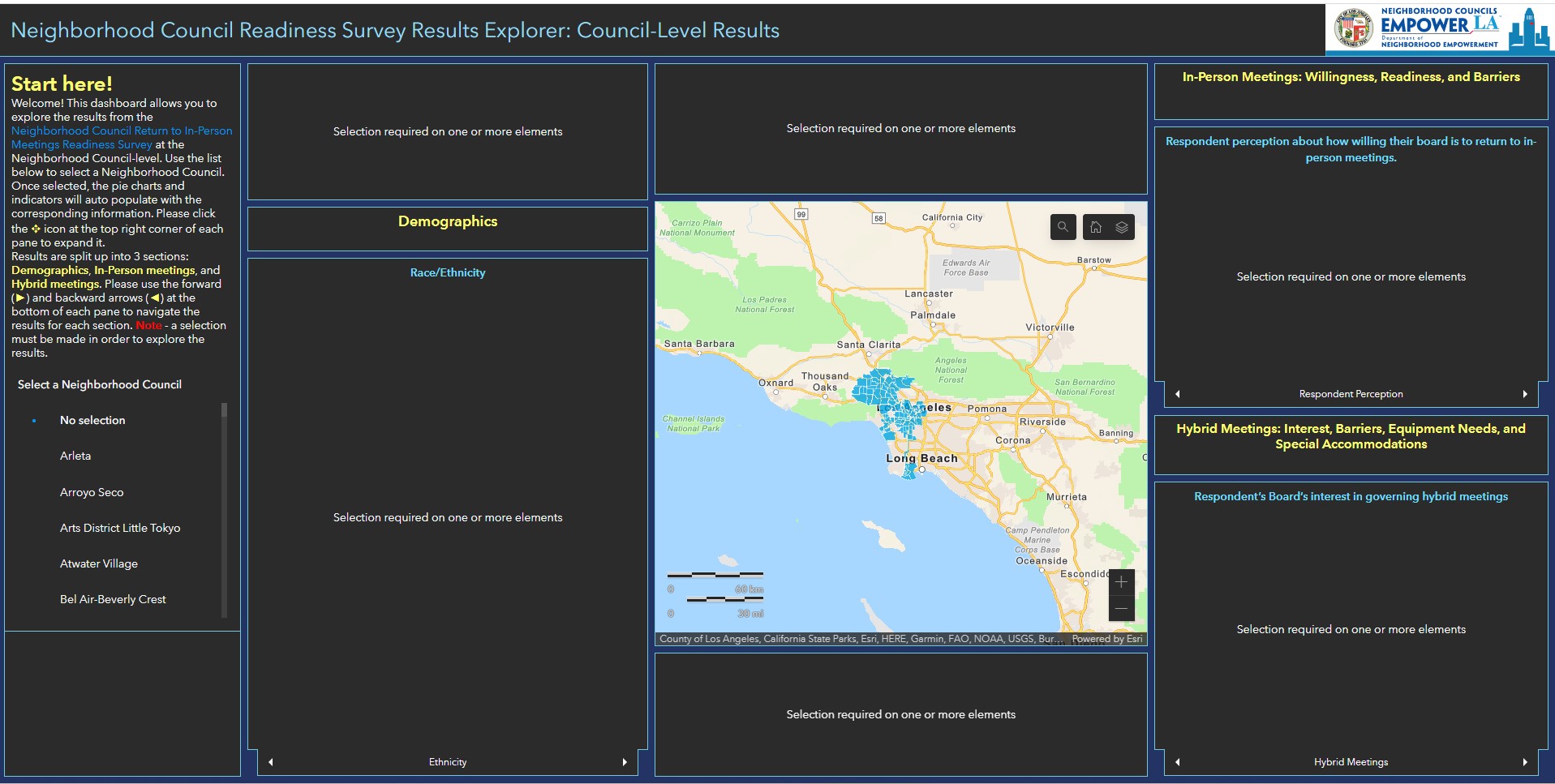This screenshot has height=784, width=1555.
Task: Click the In-Person Meetings section heading
Action: point(1351,77)
